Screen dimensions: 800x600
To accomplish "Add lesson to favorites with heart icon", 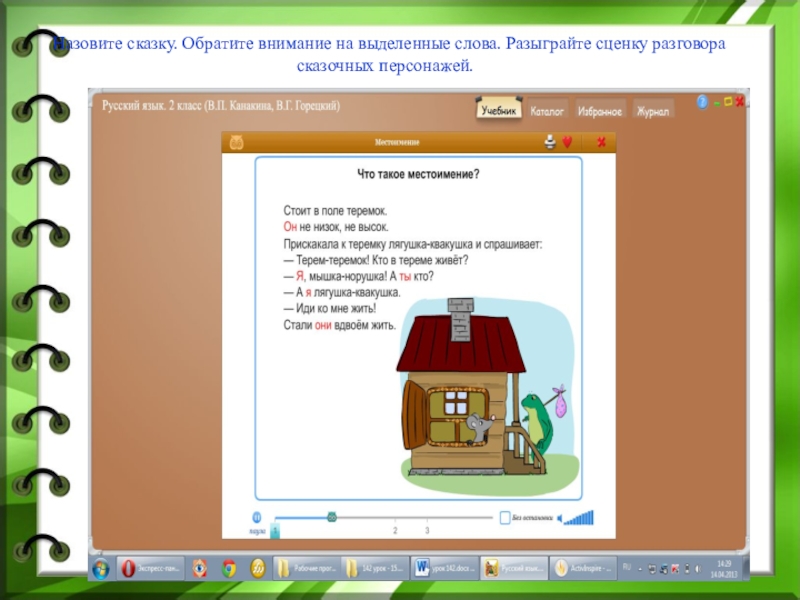I will pos(567,142).
